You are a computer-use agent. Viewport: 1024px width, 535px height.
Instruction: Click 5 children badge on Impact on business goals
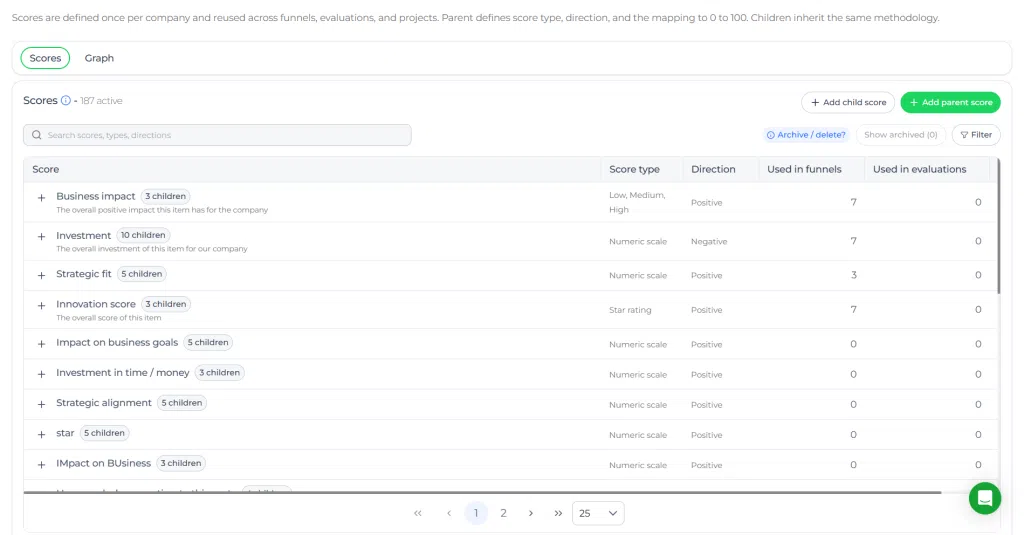[x=208, y=342]
